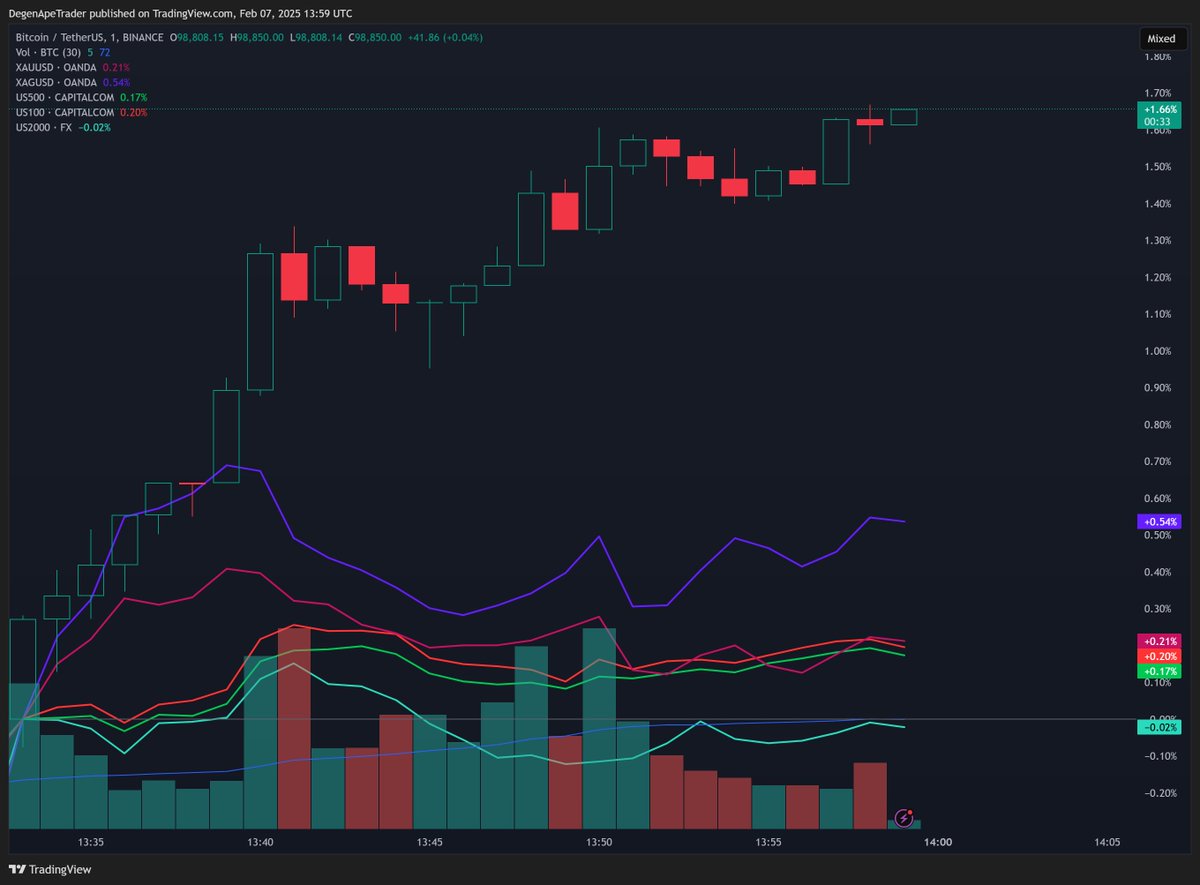Viewport: 1200px width, 885px height.
Task: Click the lightning flash icon near volume bars
Action: coord(904,818)
